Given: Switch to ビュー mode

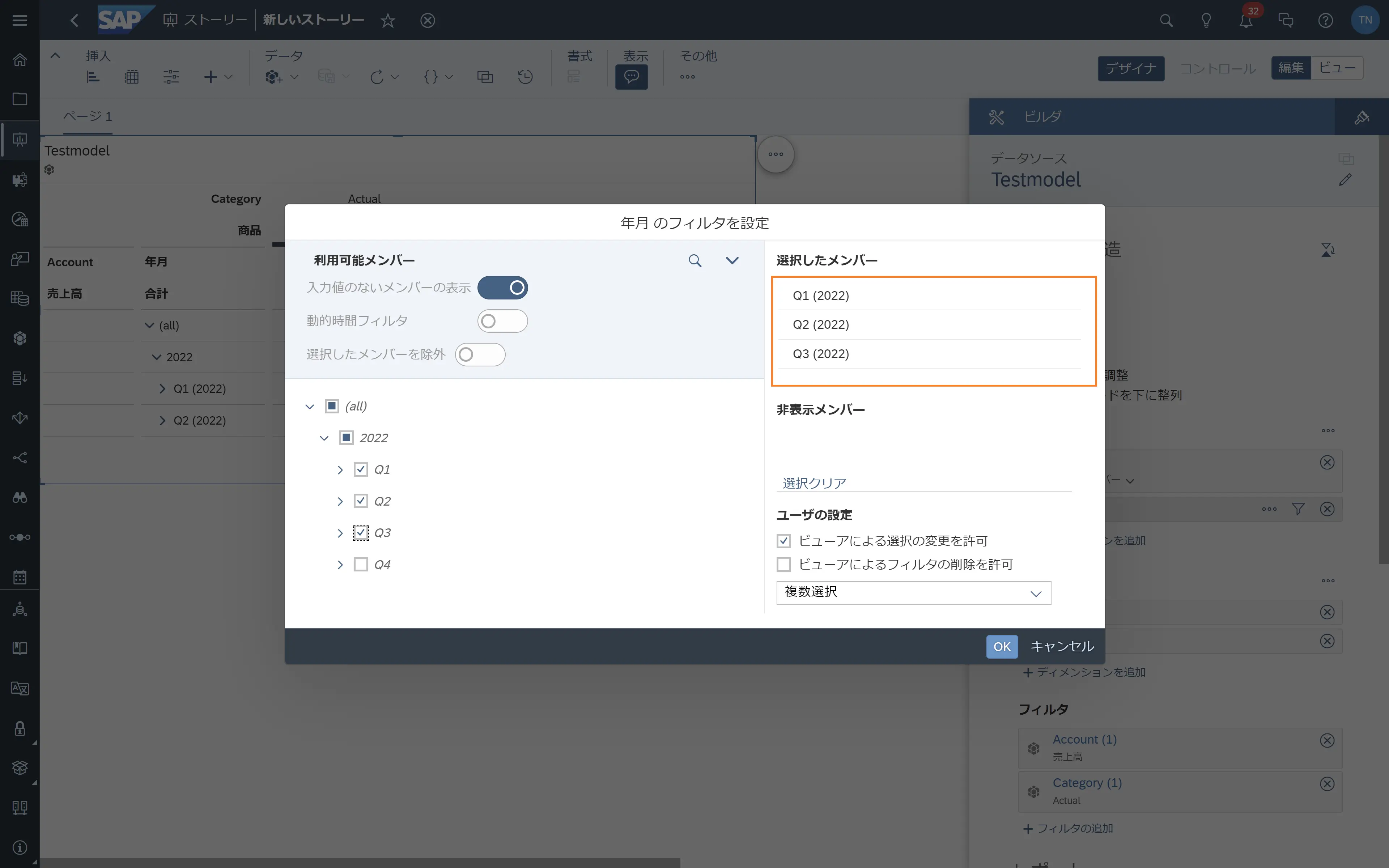Looking at the screenshot, I should [1337, 68].
